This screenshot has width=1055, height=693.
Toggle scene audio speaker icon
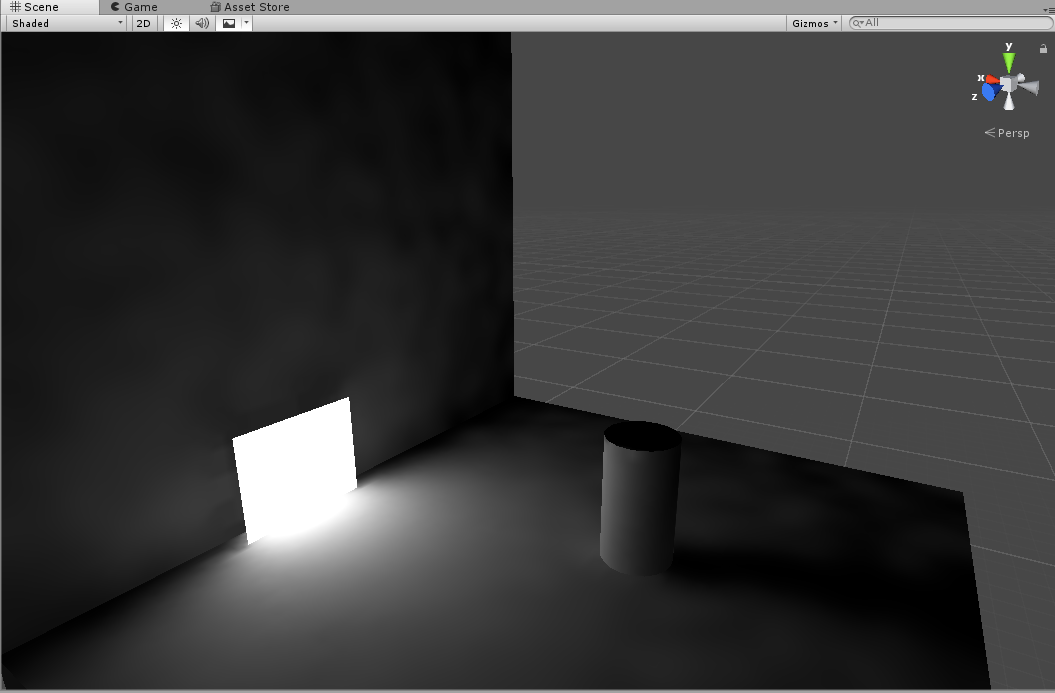[x=202, y=23]
